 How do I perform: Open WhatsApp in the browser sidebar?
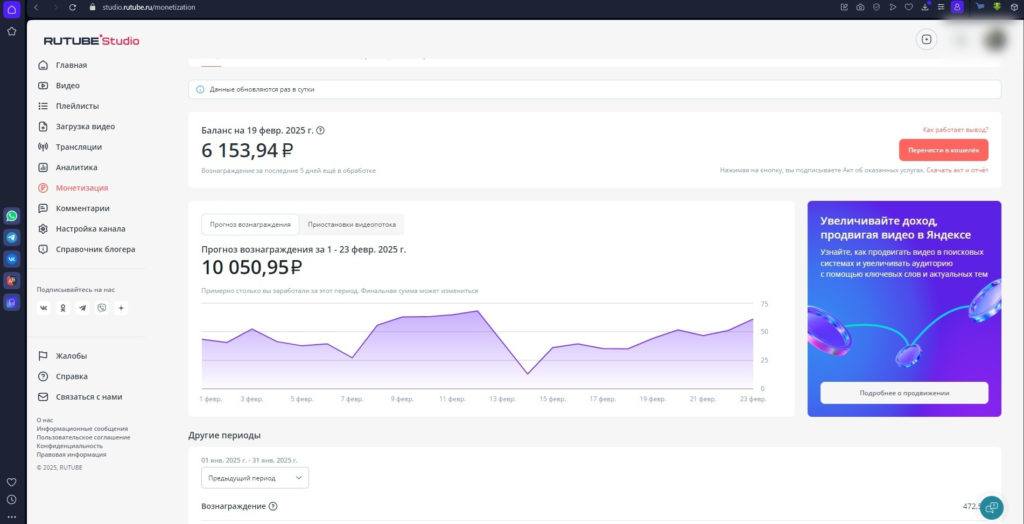[12, 216]
